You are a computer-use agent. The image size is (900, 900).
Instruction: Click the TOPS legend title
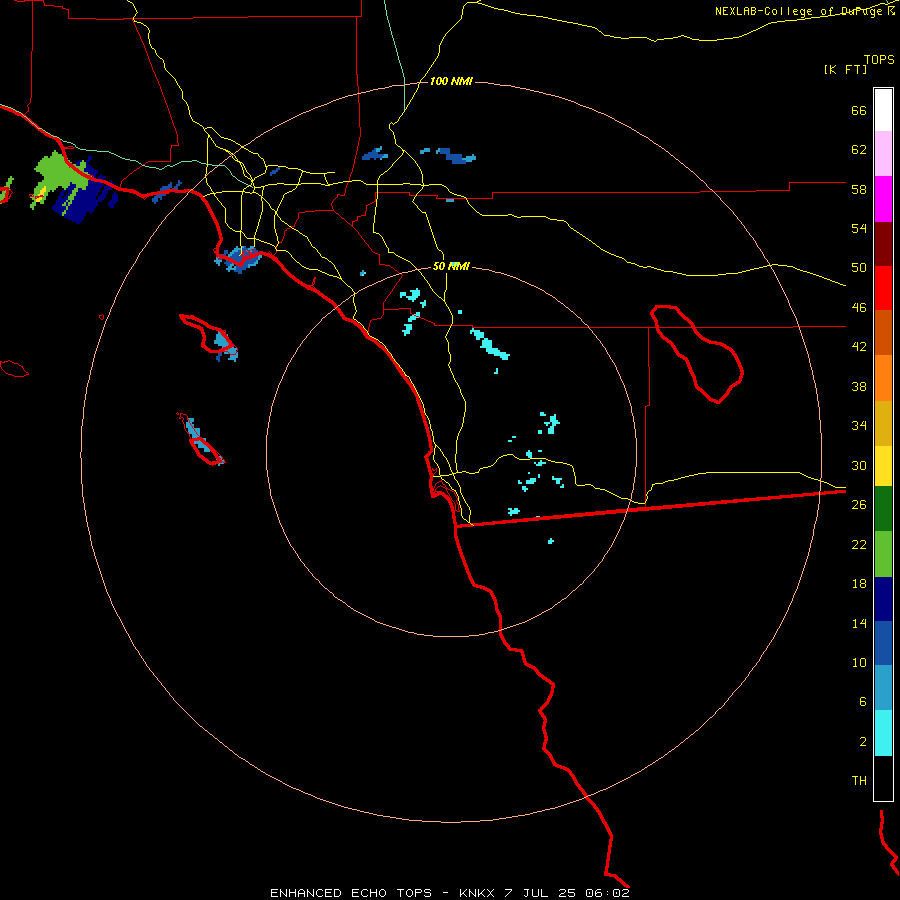point(879,59)
